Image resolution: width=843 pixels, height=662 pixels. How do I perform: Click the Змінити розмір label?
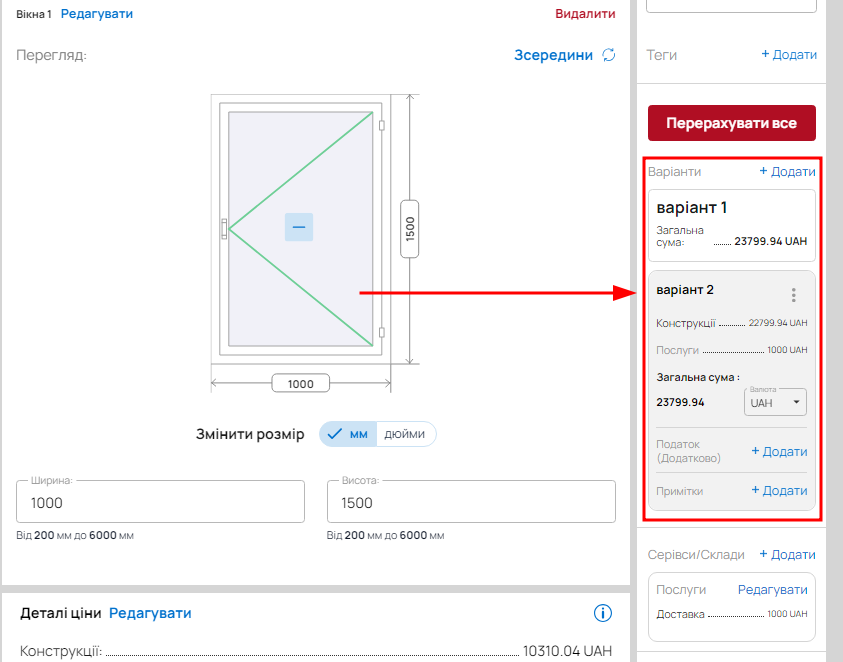[250, 434]
